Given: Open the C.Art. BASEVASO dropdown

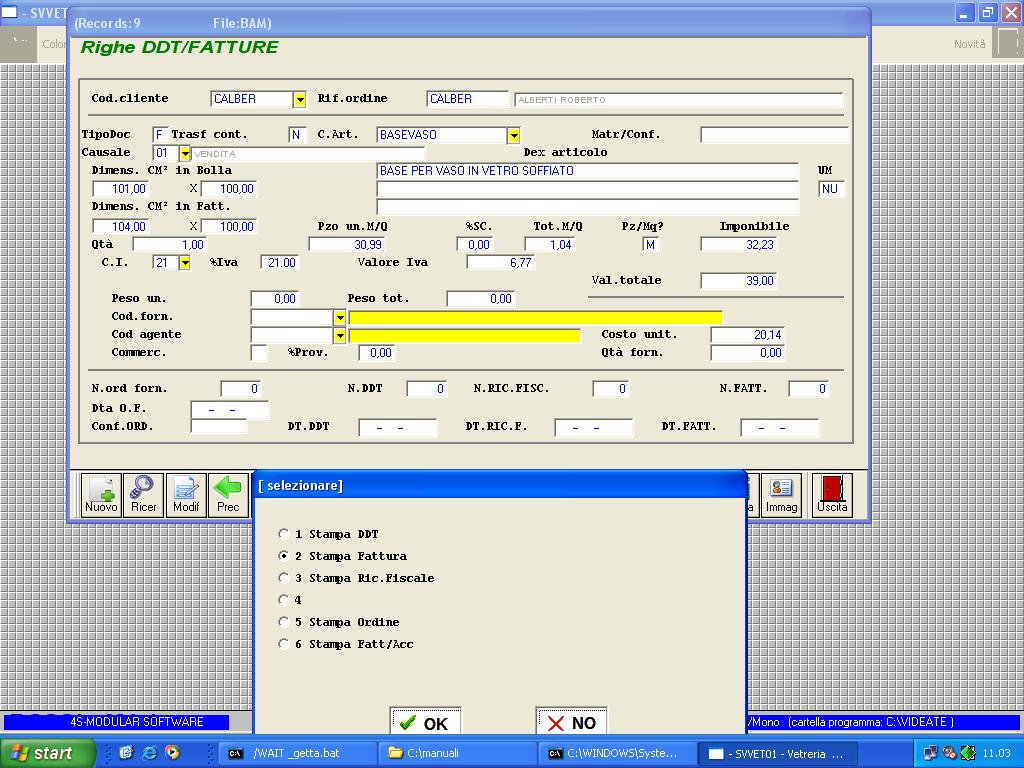Looking at the screenshot, I should click(514, 135).
